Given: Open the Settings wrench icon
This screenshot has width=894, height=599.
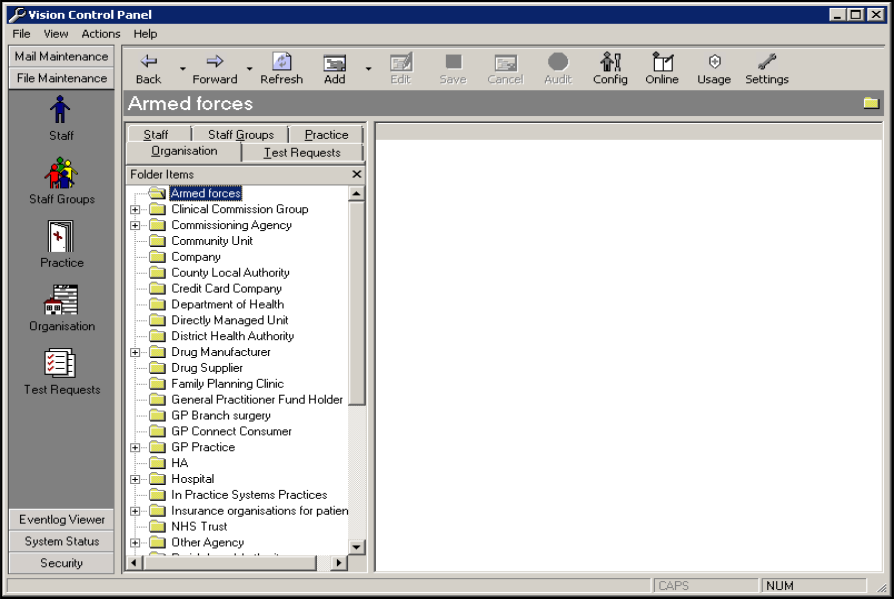Looking at the screenshot, I should tap(767, 63).
